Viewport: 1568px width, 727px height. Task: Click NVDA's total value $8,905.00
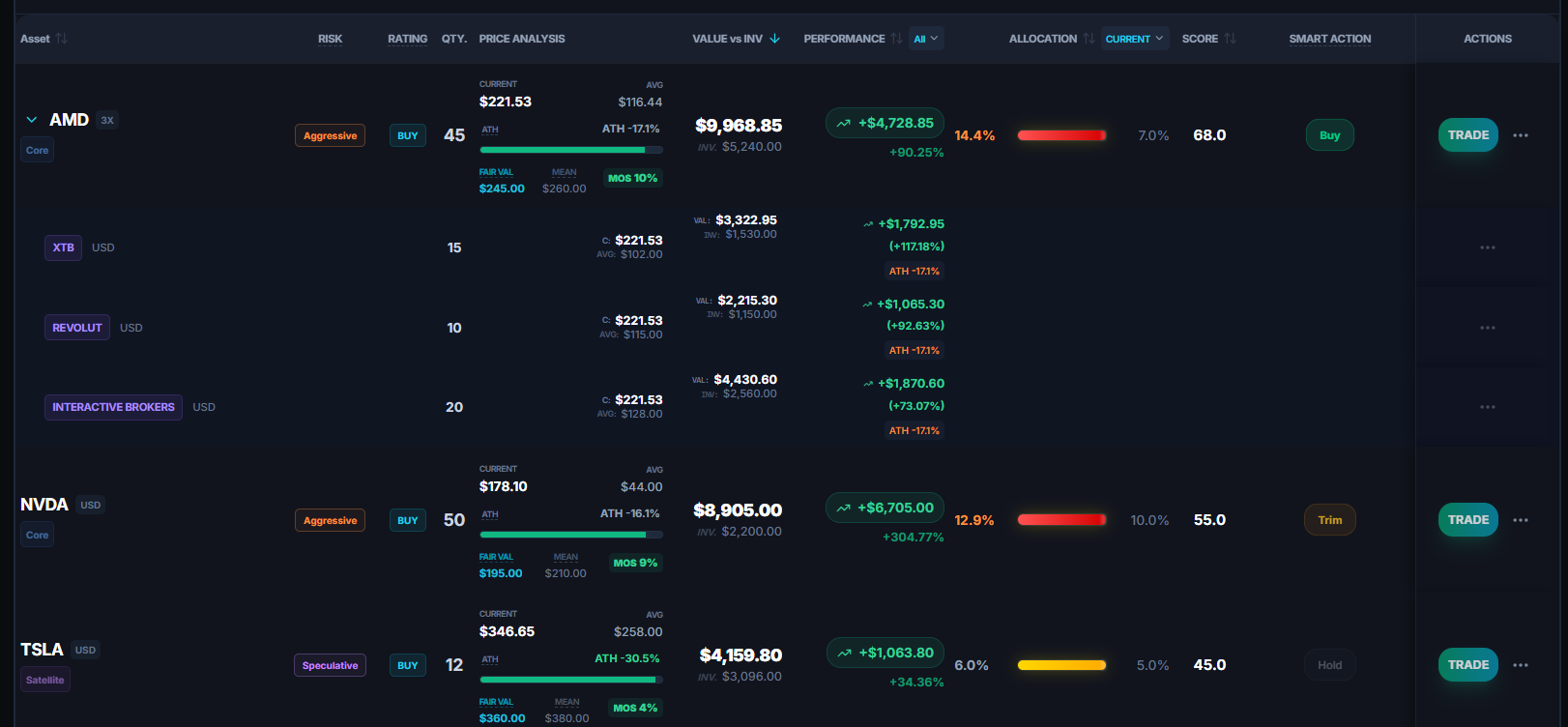(x=738, y=510)
